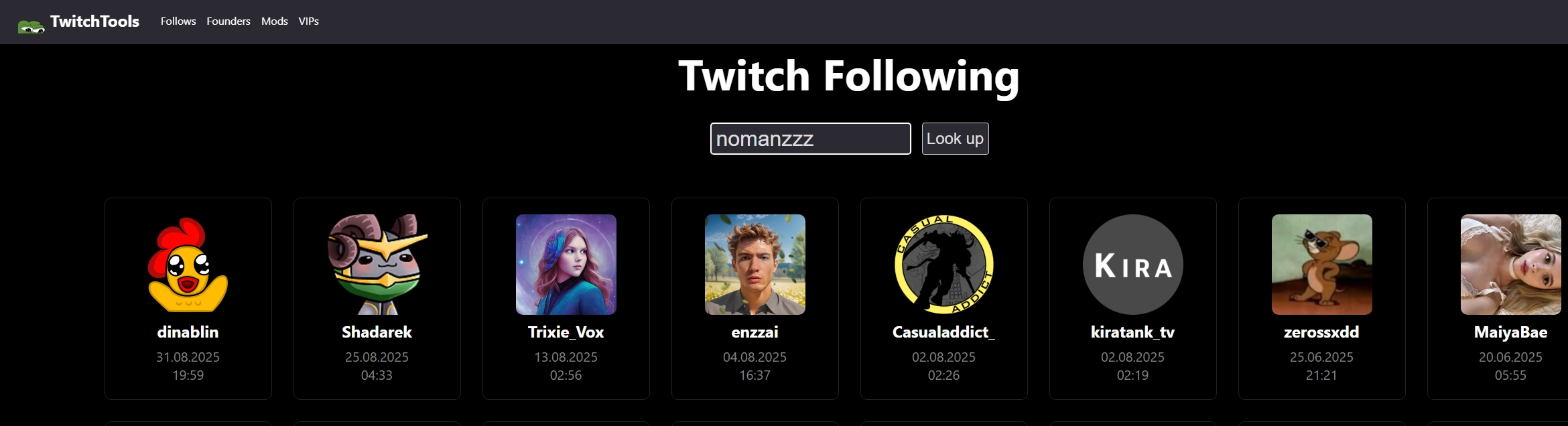
Task: Click enzzai's portrait avatar
Action: pos(755,265)
